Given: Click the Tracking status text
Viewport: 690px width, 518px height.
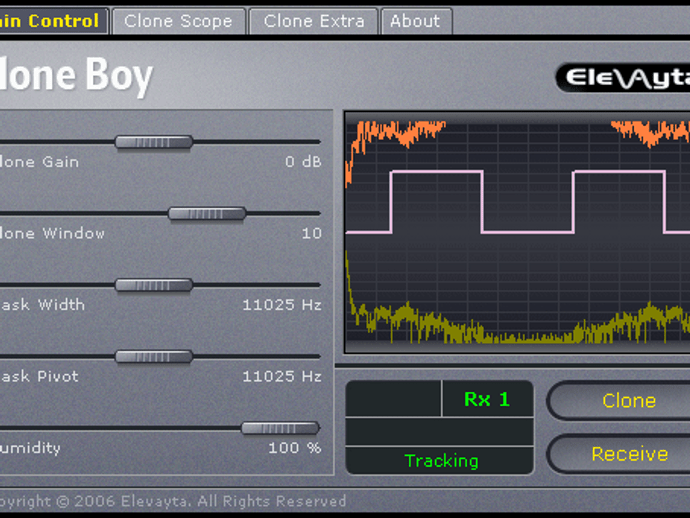Looking at the screenshot, I should pos(441,461).
